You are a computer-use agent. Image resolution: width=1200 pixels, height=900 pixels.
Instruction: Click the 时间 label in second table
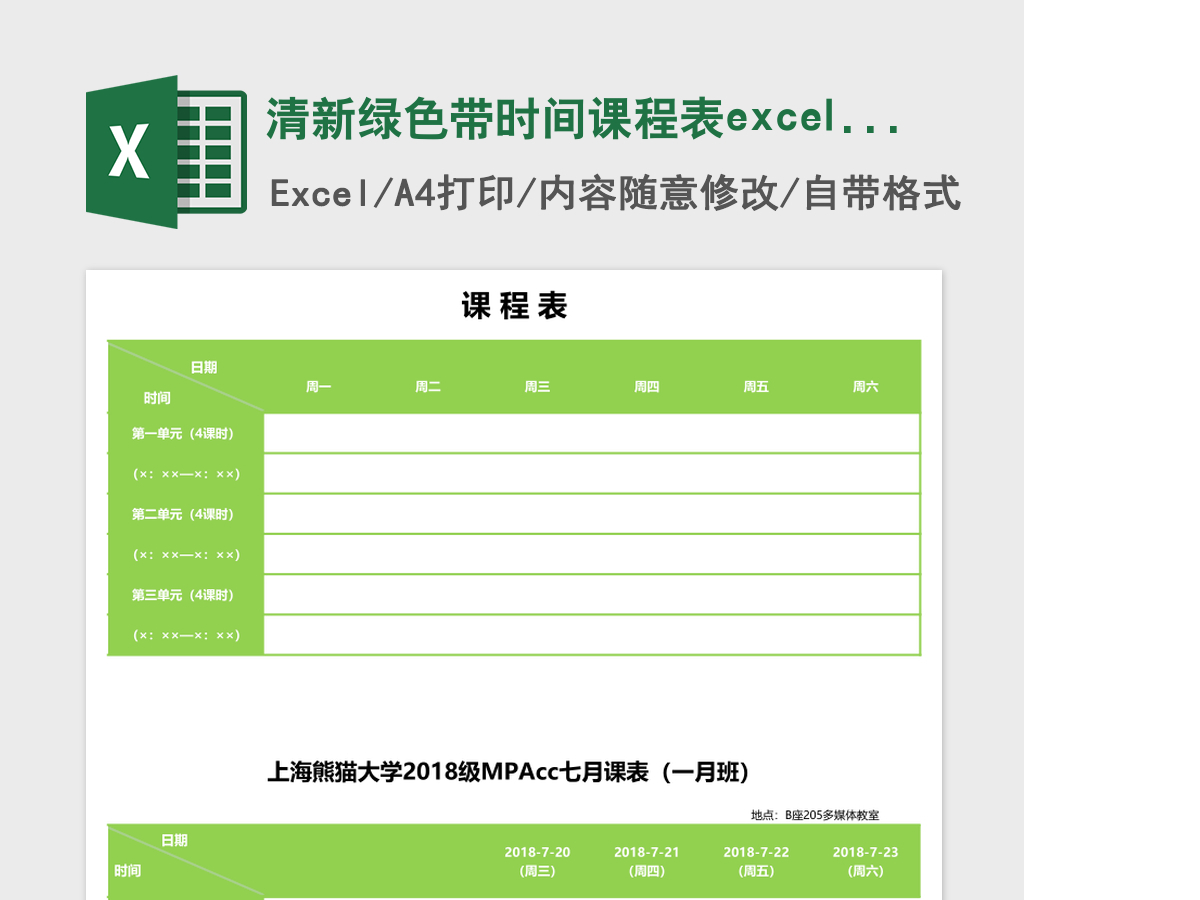point(127,871)
